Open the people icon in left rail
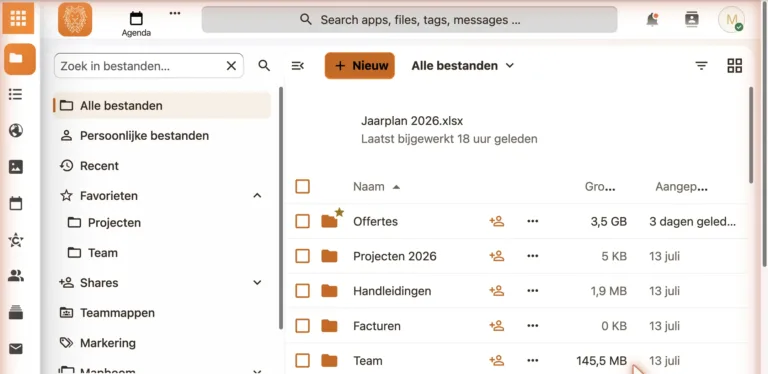The image size is (768, 374). click(16, 276)
